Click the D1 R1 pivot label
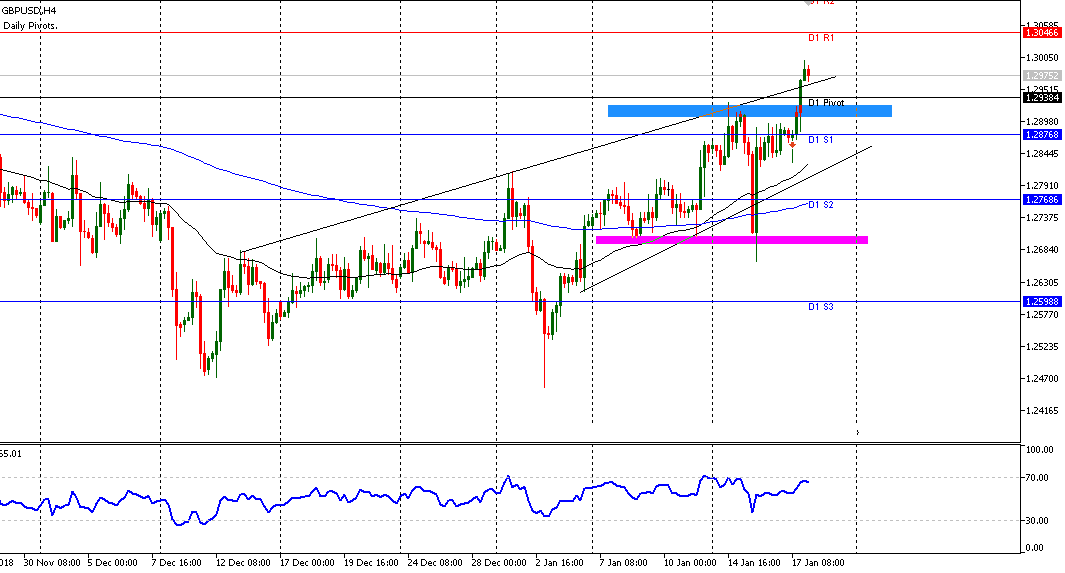1065x573 pixels. click(x=821, y=38)
